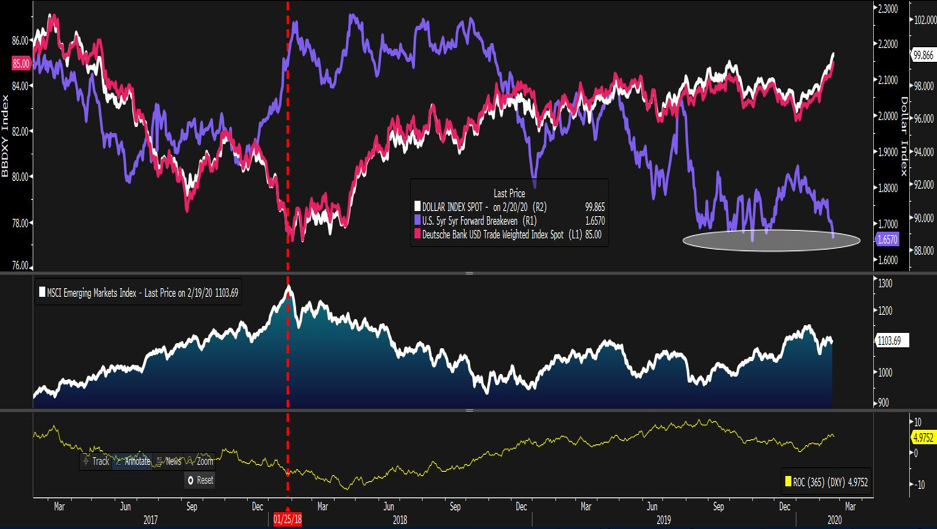
Task: Click the 2.3000 right-axis value
Action: pyautogui.click(x=886, y=8)
